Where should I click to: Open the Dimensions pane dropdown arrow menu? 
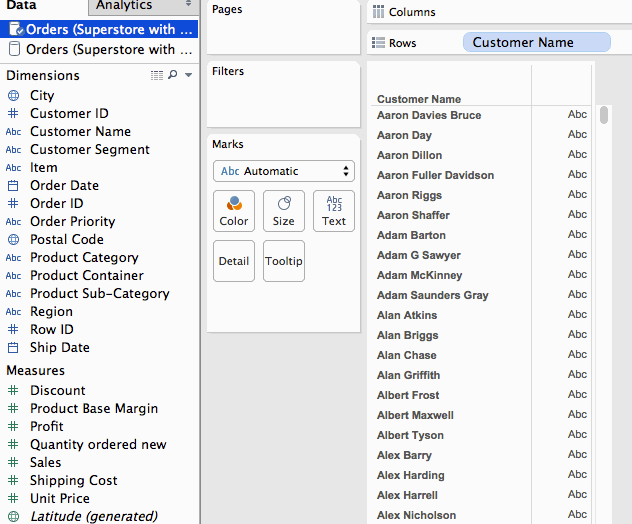click(x=189, y=75)
